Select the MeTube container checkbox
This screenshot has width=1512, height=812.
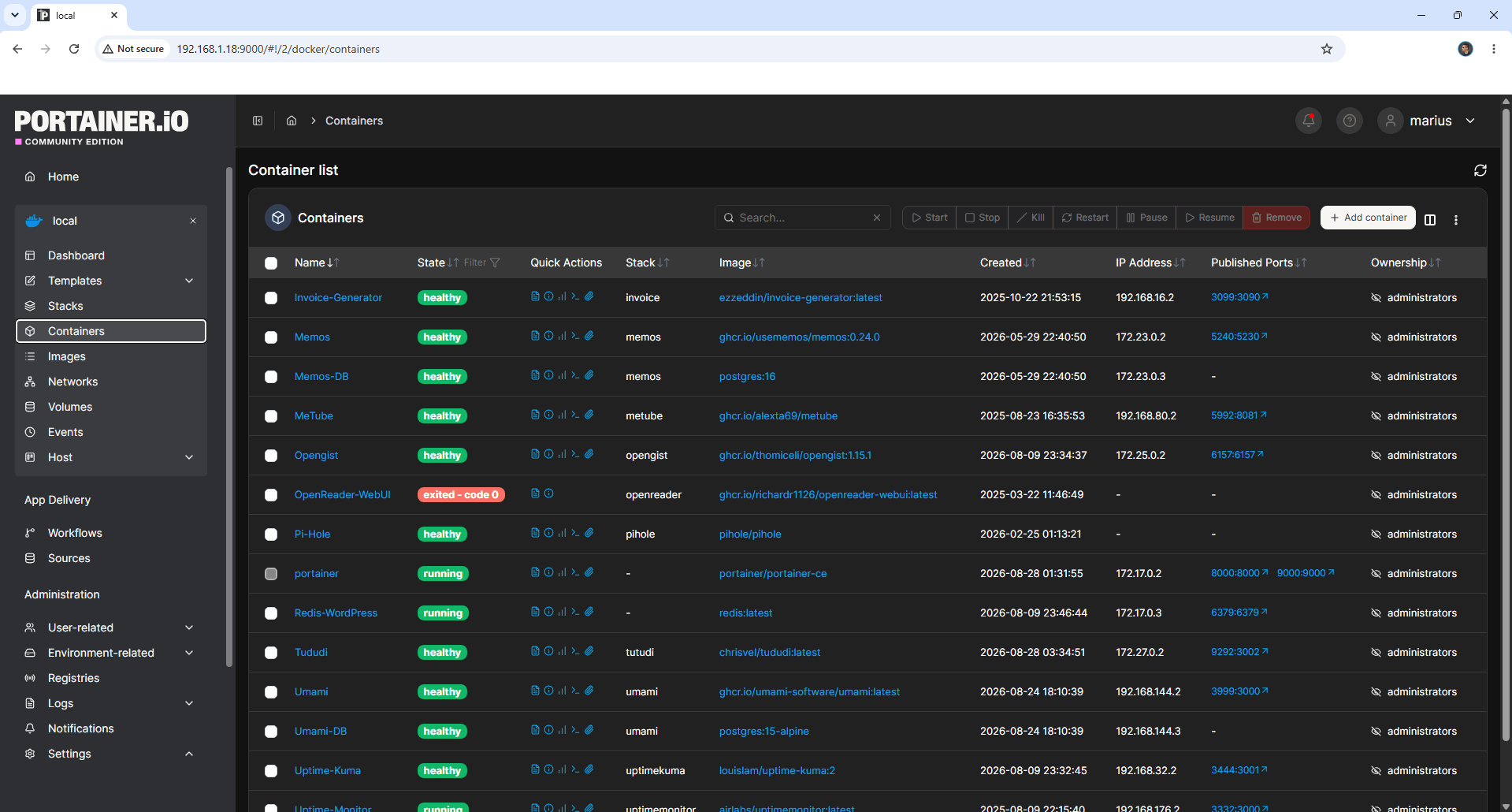271,416
